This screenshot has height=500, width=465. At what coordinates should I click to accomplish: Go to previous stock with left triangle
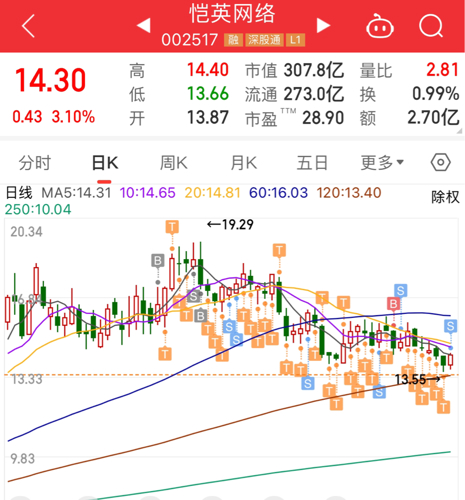144,25
